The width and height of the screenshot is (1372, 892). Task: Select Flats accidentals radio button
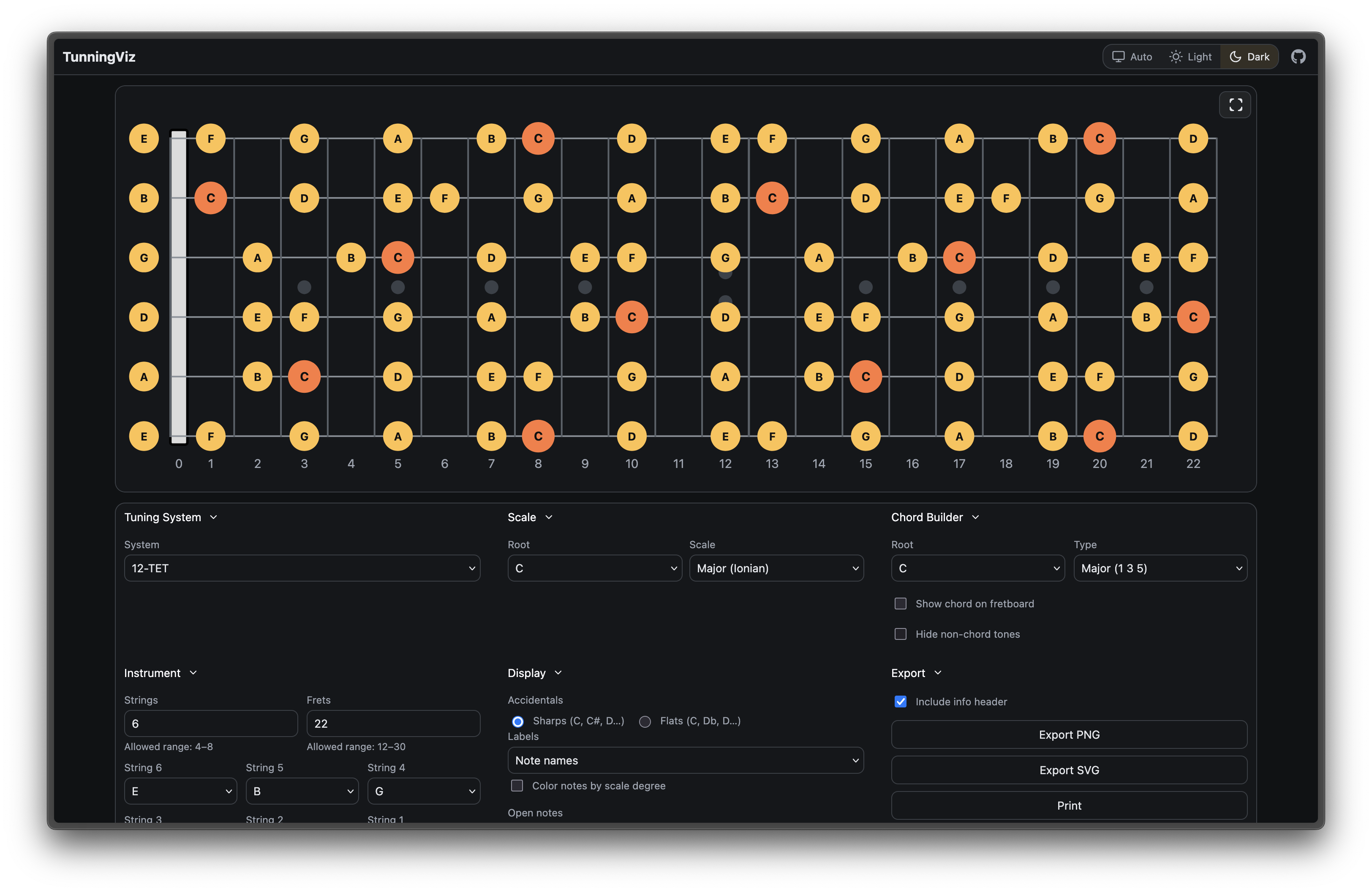point(645,721)
